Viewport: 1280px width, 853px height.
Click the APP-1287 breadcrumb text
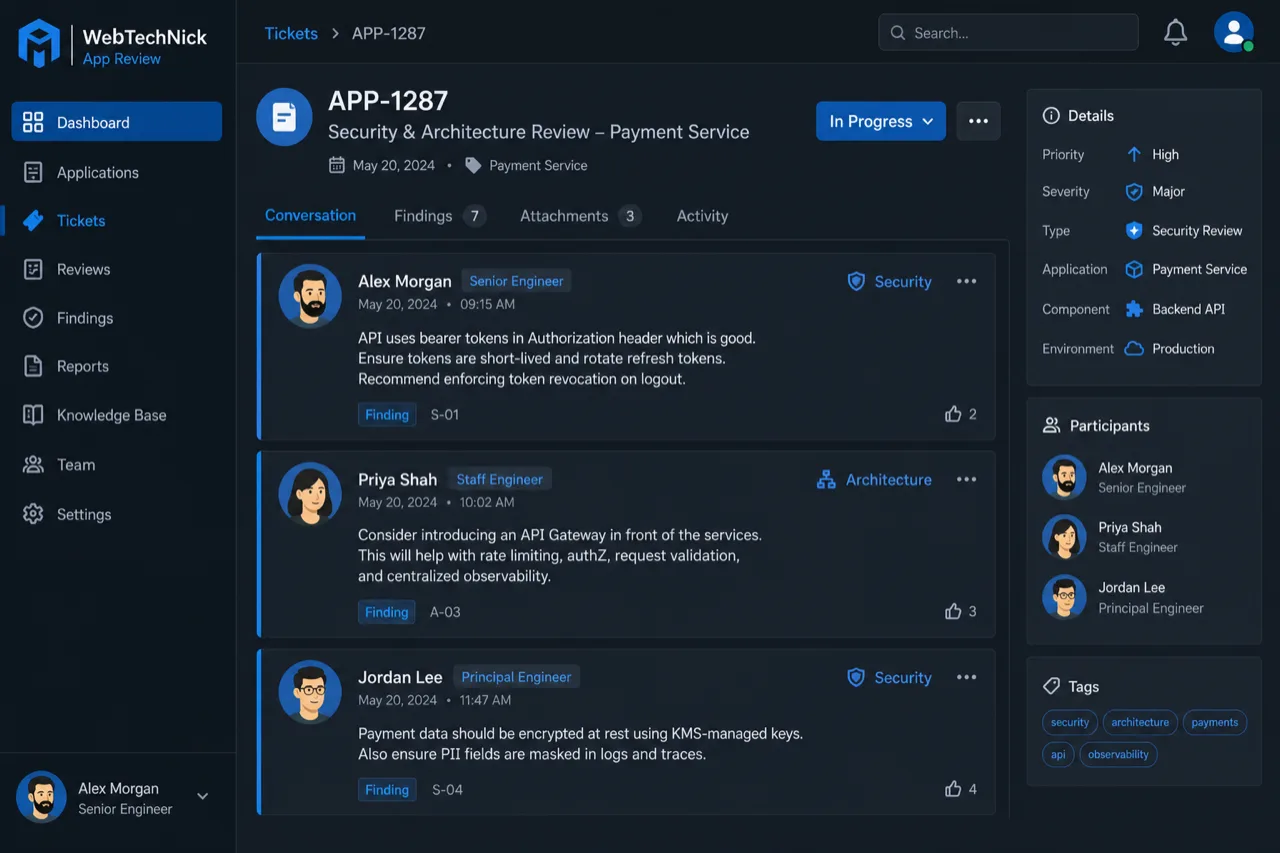point(389,33)
